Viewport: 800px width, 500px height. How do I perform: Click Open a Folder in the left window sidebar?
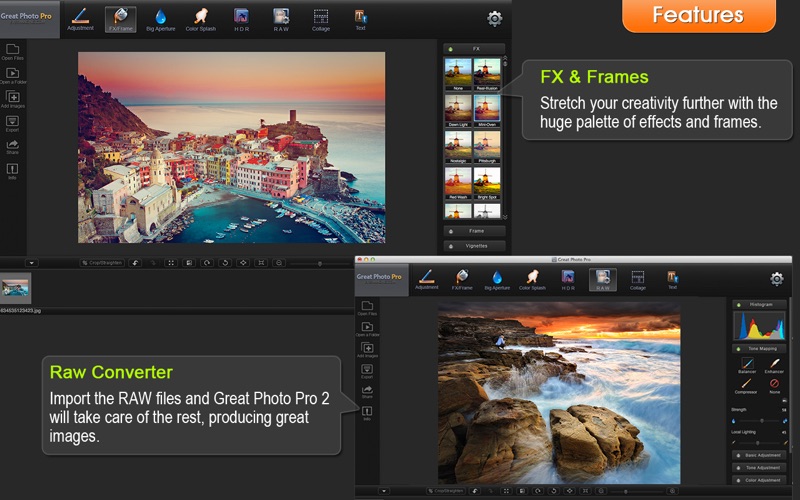click(13, 76)
